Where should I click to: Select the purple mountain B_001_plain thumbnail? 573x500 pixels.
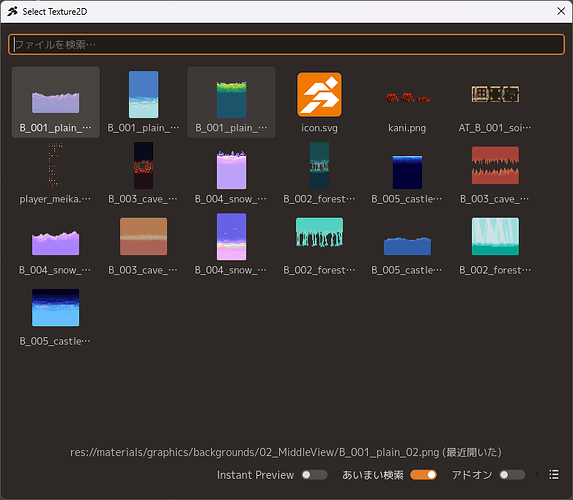(56, 102)
